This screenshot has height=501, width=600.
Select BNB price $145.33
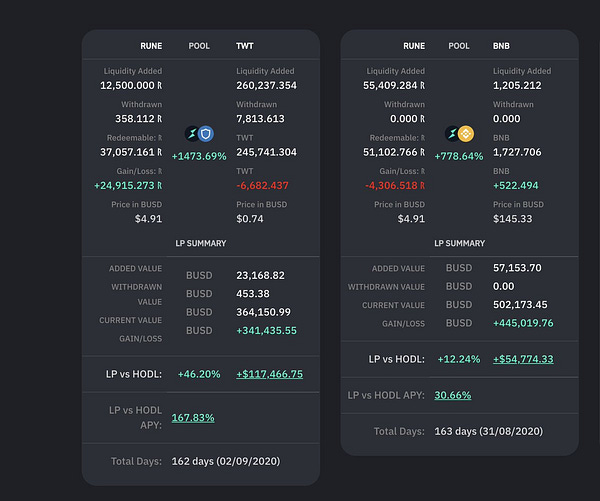512,219
